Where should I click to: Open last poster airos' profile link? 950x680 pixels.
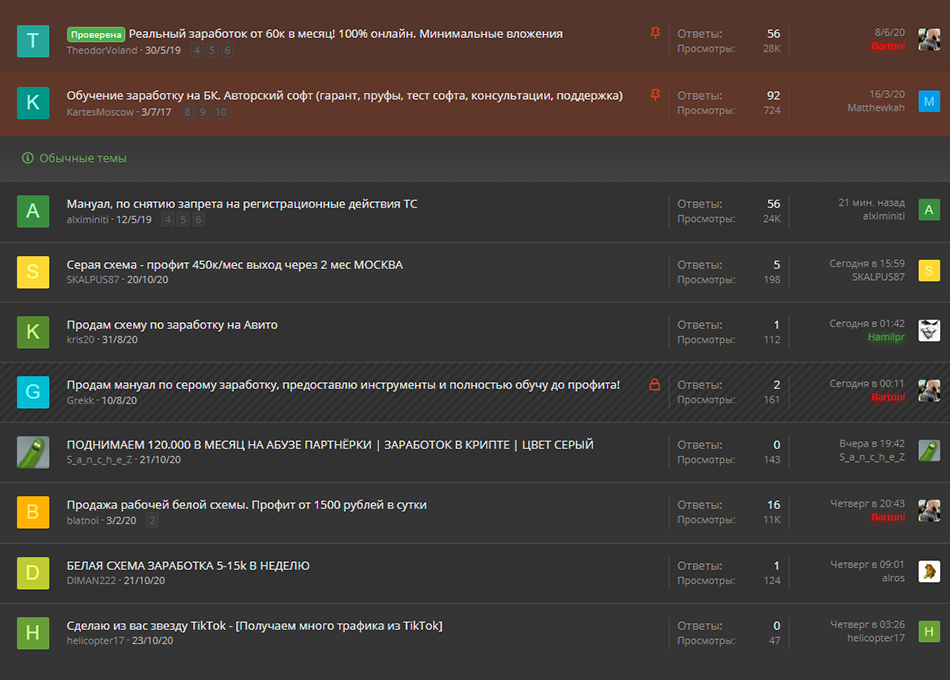point(893,578)
